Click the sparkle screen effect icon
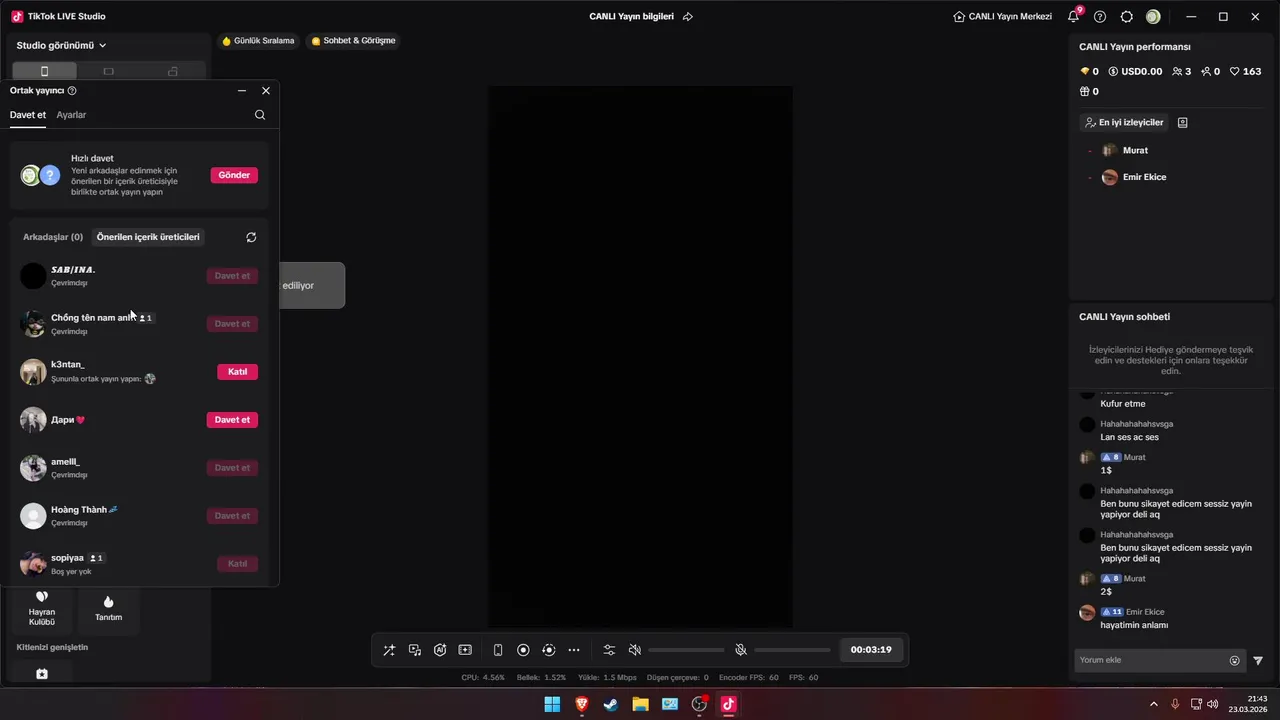This screenshot has width=1280, height=720. [x=465, y=650]
